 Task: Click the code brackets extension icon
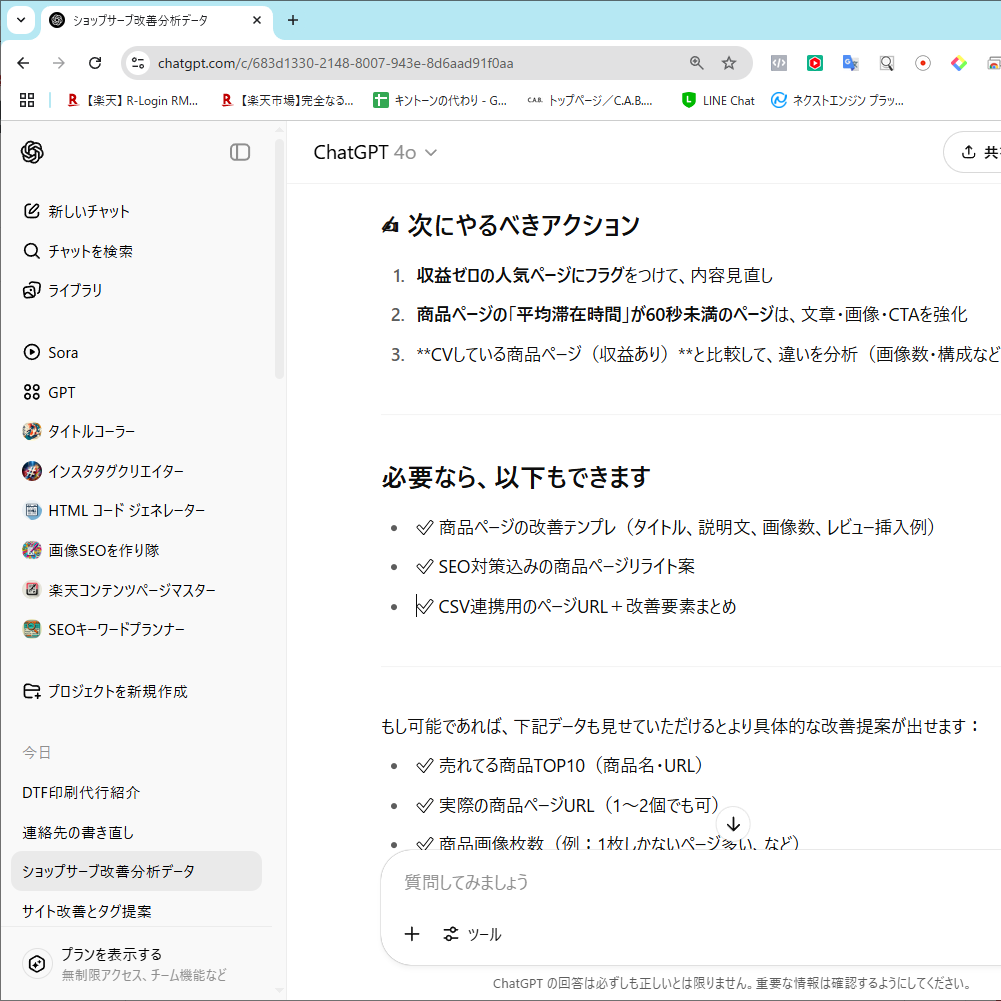(x=778, y=63)
